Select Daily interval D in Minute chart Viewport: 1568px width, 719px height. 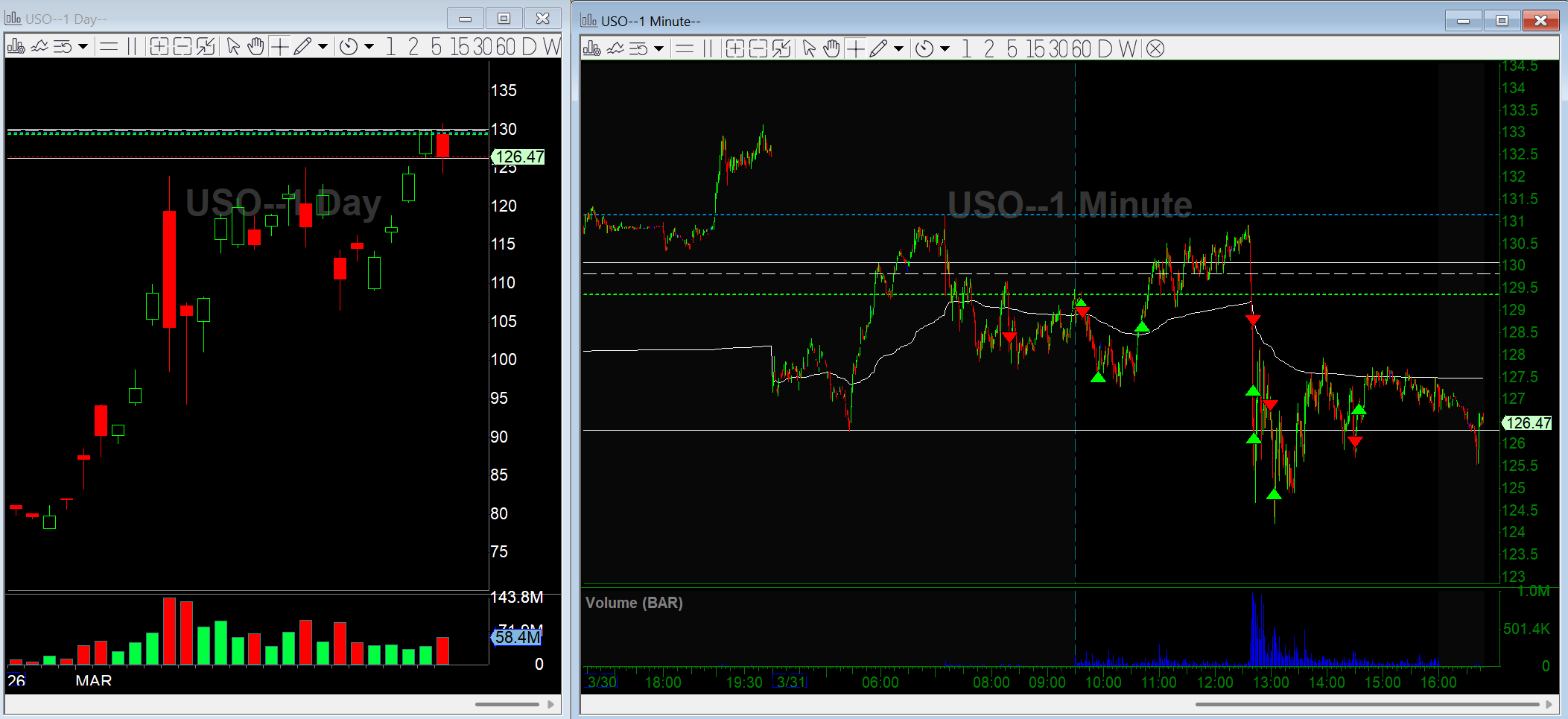[x=1105, y=48]
